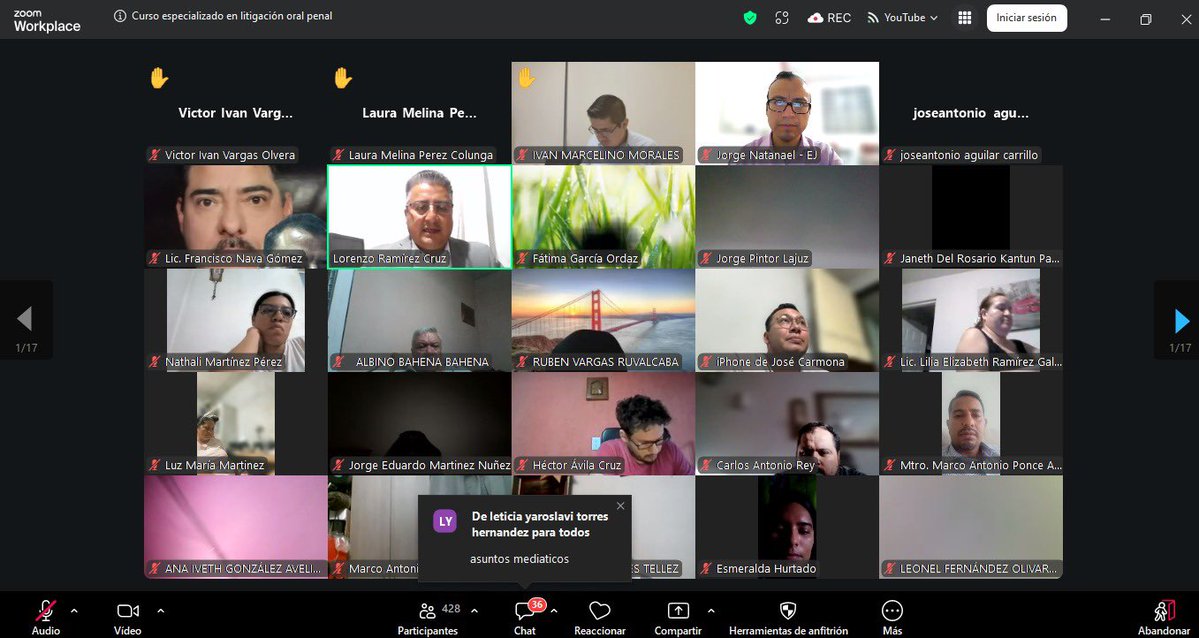Select Lic. Francisco Nava Gómez video tile
The height and width of the screenshot is (638, 1199).
236,216
